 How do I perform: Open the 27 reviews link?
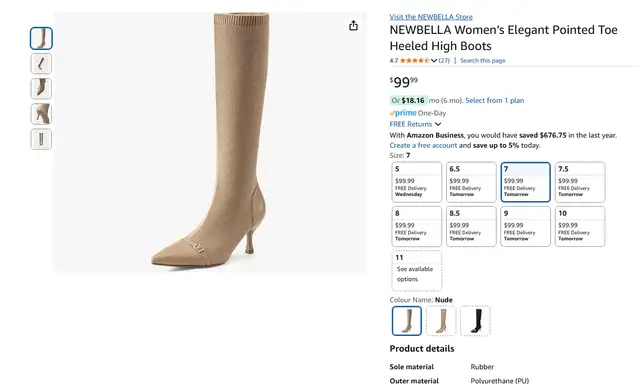(444, 60)
